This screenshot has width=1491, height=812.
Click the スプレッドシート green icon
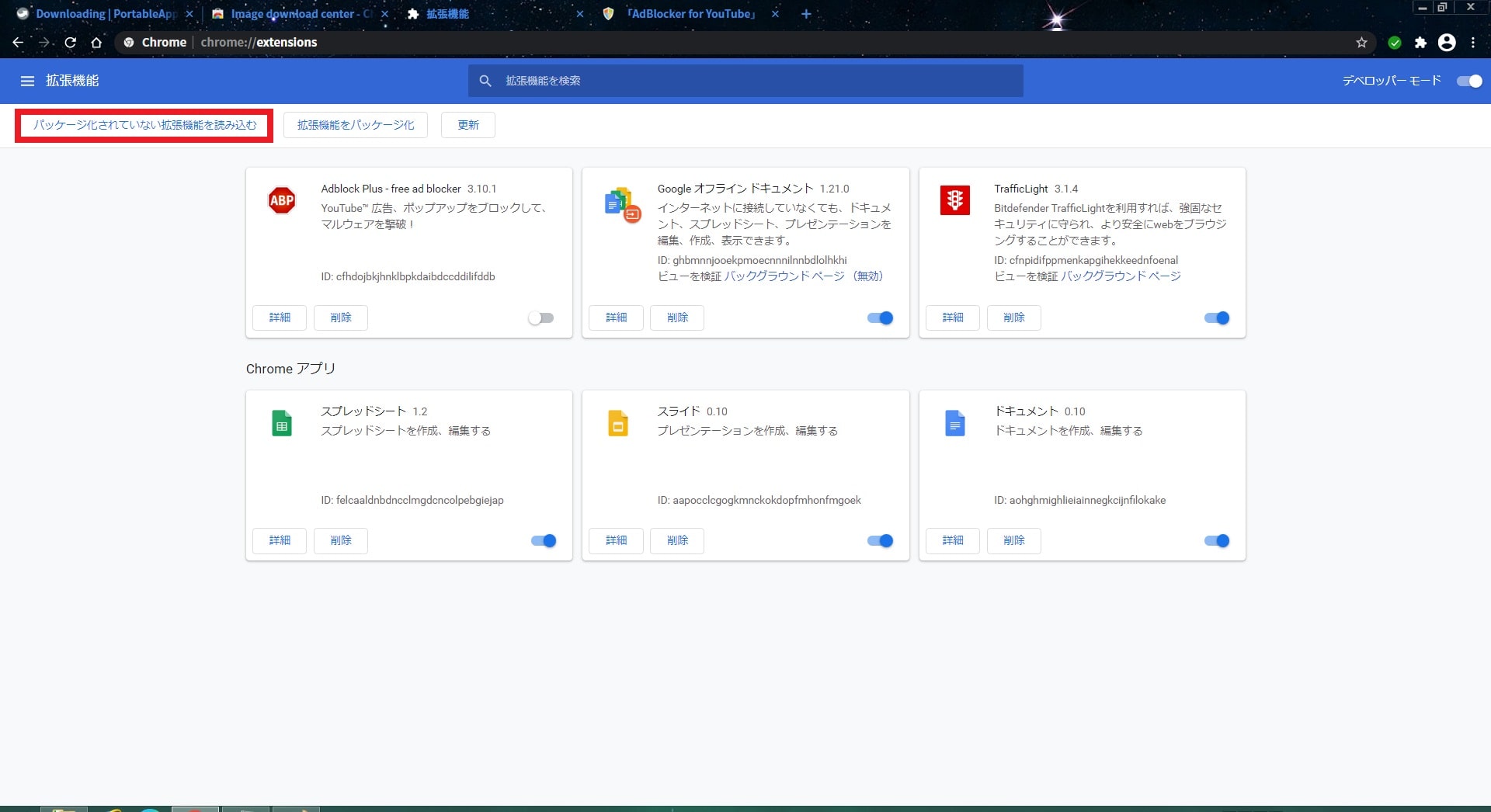pos(282,423)
